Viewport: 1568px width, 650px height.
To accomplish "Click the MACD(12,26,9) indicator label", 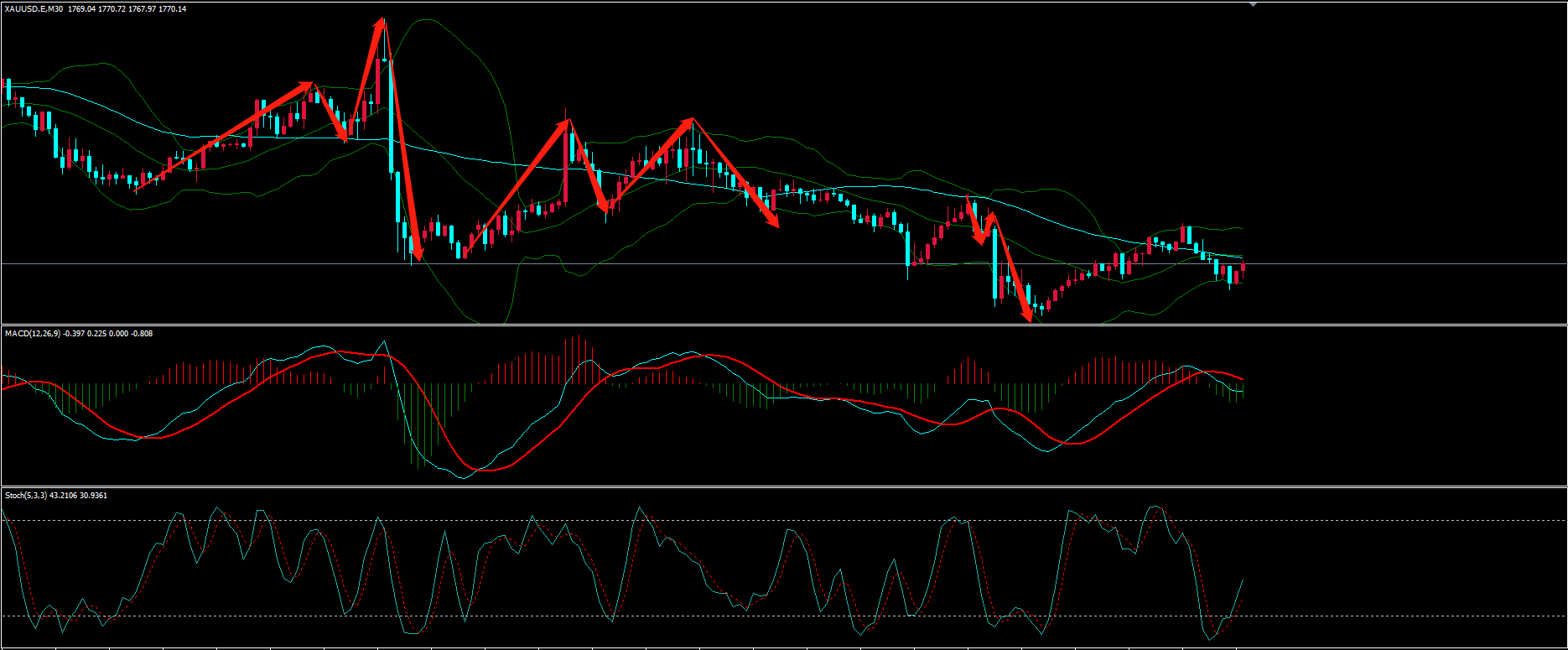I will click(x=37, y=334).
